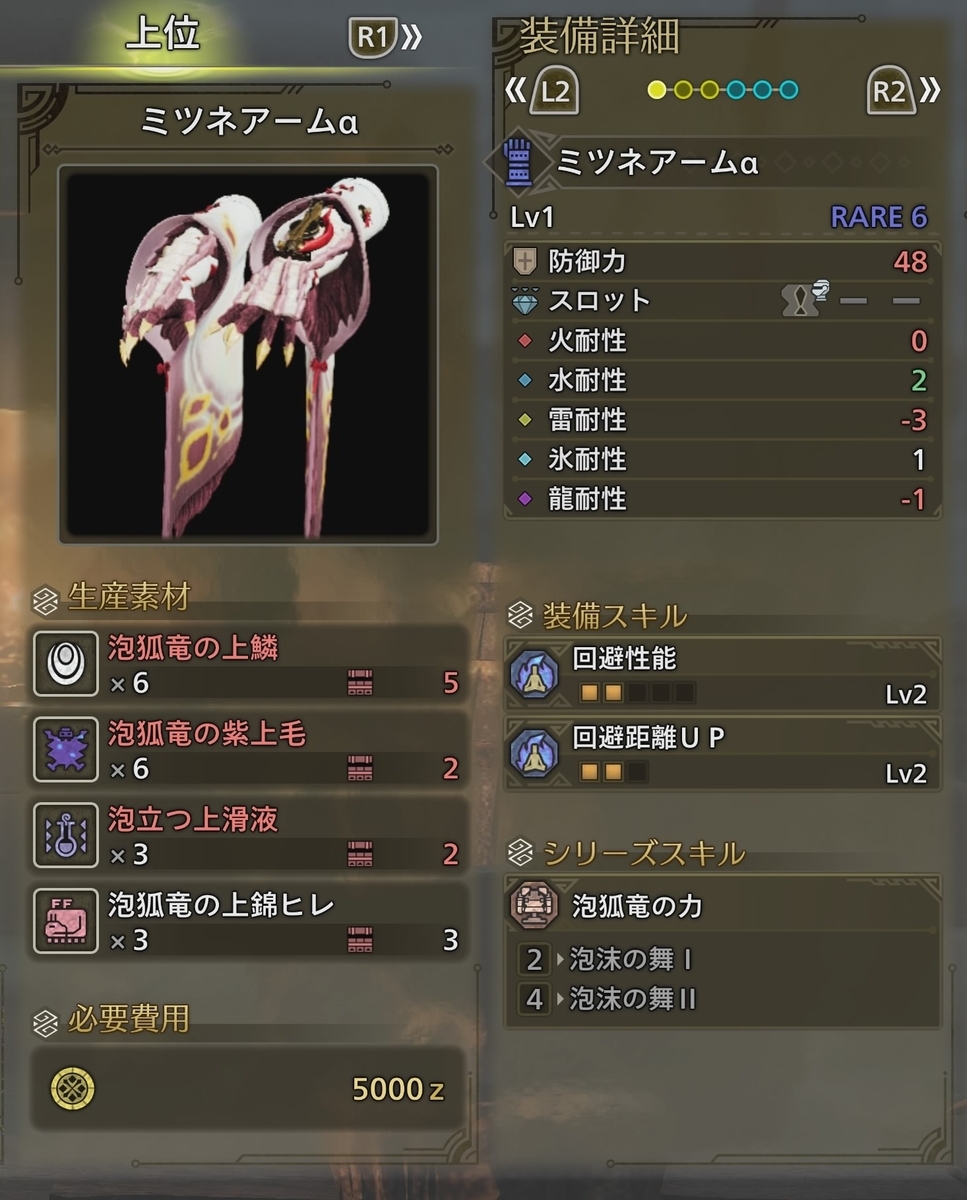Select the 回避距離UP skill icon
967x1200 pixels.
pyautogui.click(x=534, y=753)
